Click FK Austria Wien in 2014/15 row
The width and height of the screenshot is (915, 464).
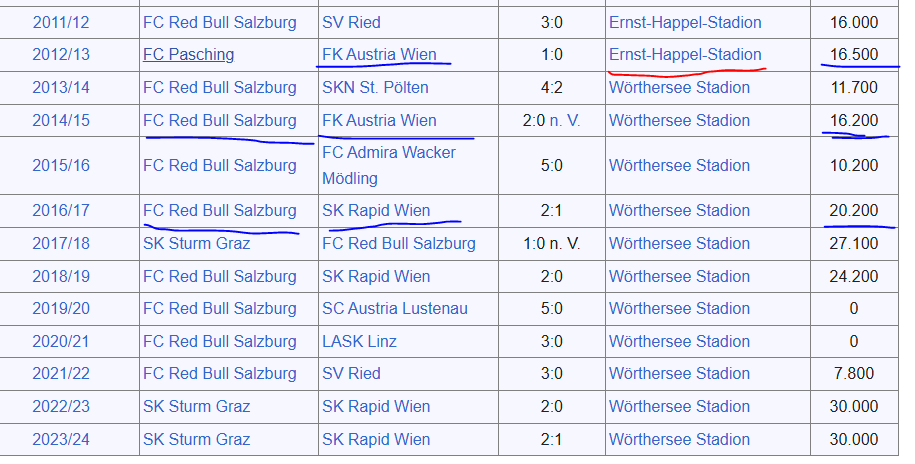tap(379, 121)
